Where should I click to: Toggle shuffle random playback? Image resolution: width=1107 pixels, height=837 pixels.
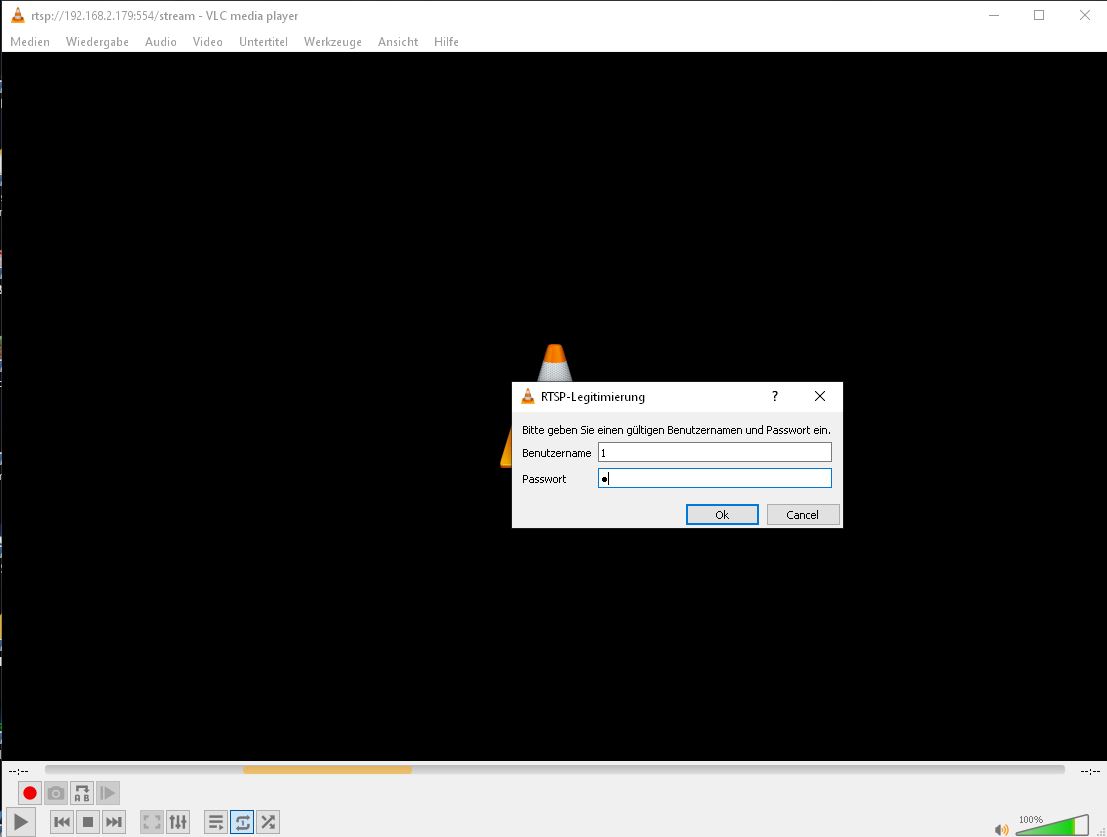click(x=268, y=822)
